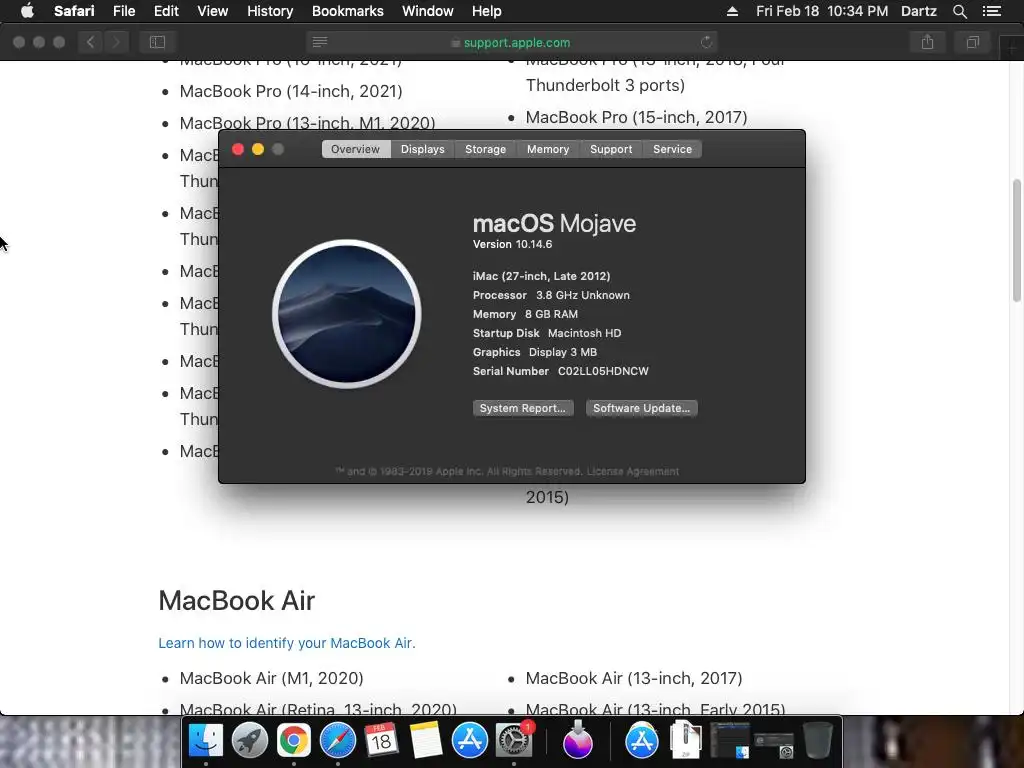1024x768 pixels.
Task: Switch to the Memory tab
Action: (x=548, y=149)
